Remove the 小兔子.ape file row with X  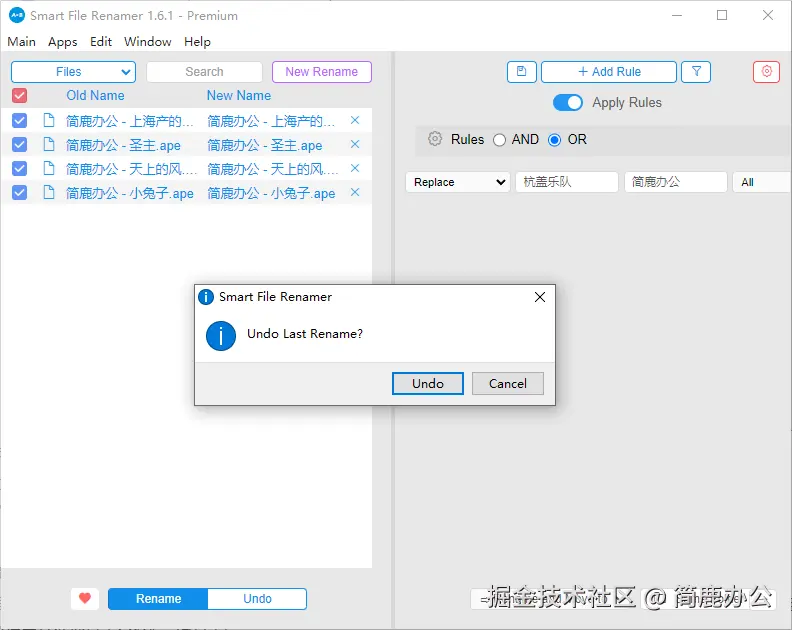point(355,192)
